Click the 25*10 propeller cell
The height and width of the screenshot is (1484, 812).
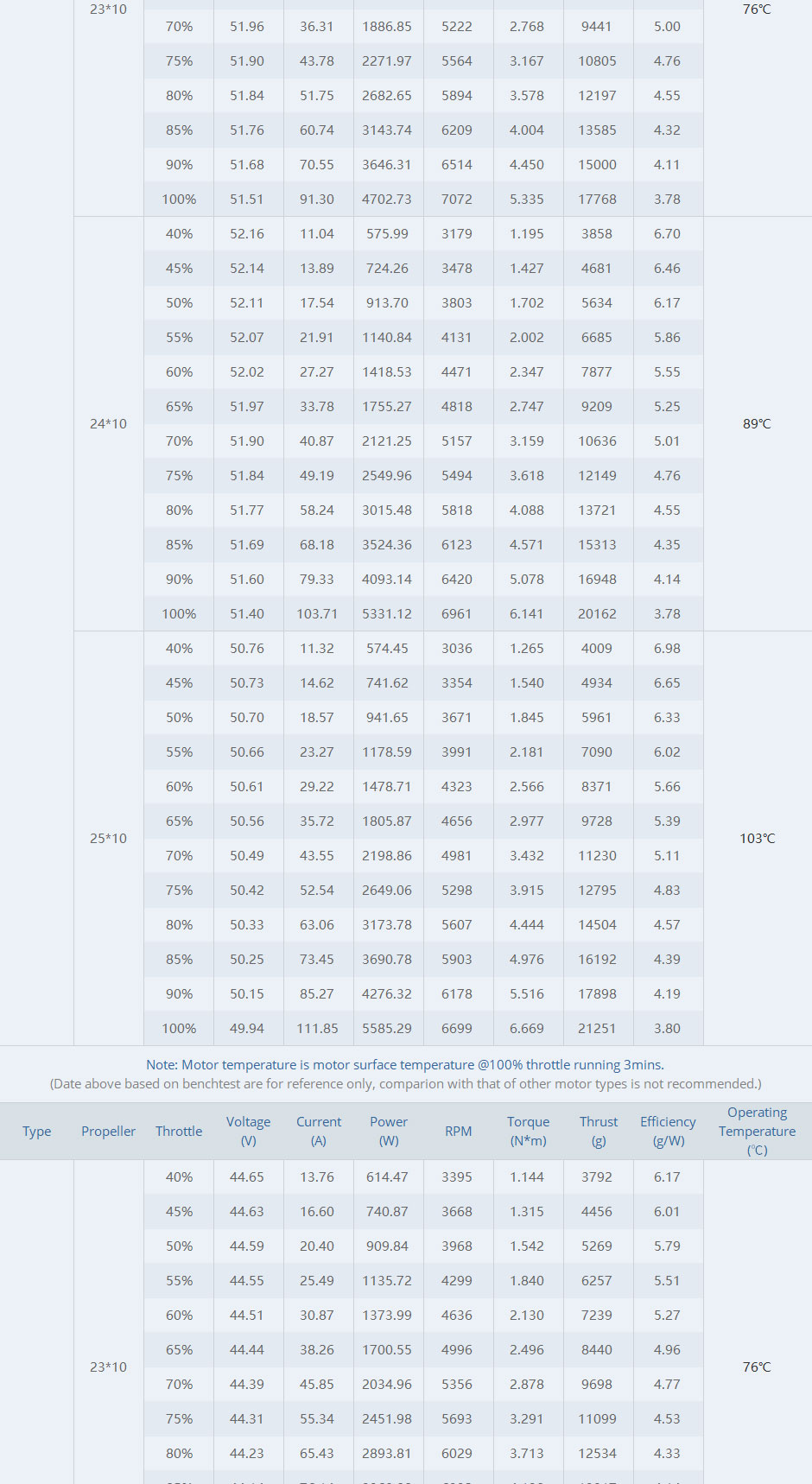point(108,838)
